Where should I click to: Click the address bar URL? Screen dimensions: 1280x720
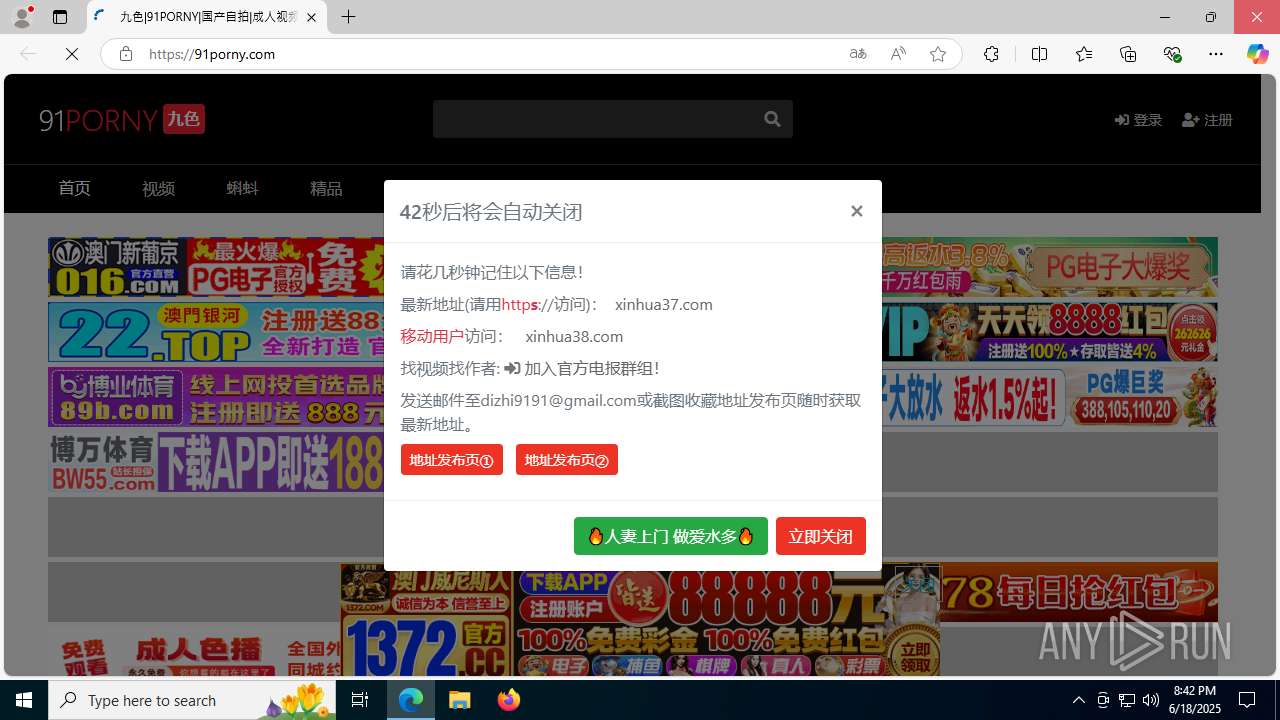pos(212,54)
